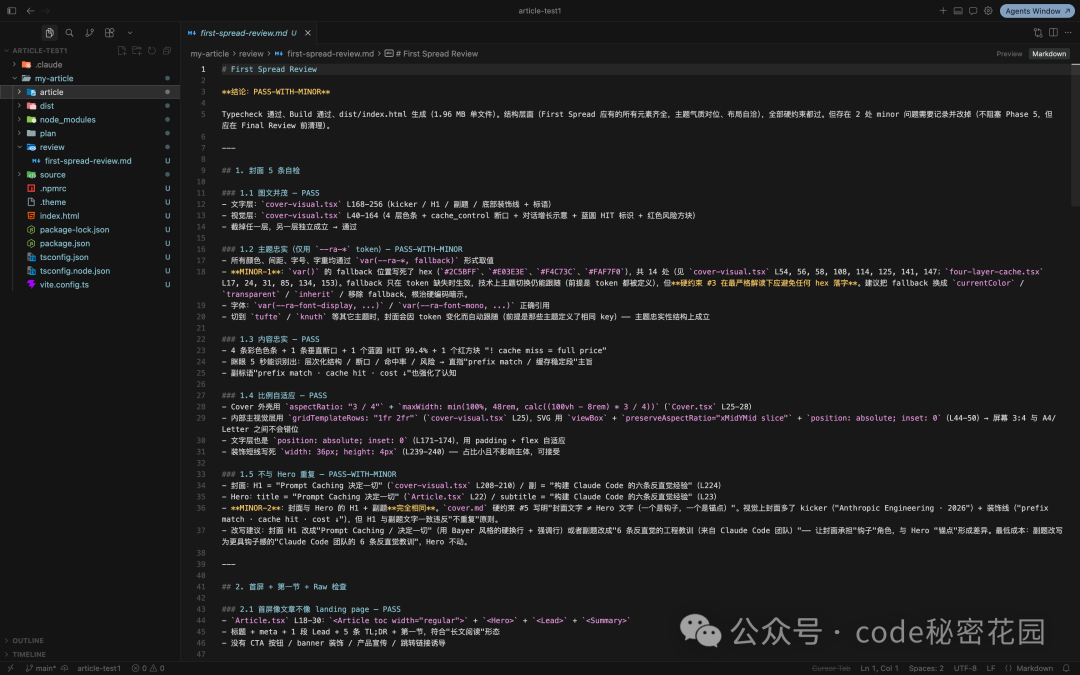Screen dimensions: 1080x675
Task: Click the Agents Window button
Action: [x=1037, y=11]
